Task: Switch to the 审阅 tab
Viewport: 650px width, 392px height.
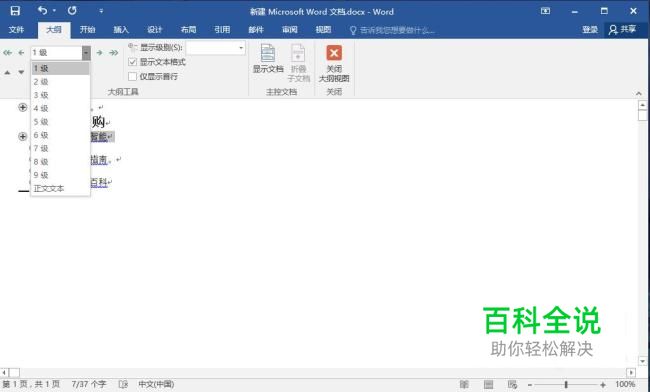Action: (289, 30)
